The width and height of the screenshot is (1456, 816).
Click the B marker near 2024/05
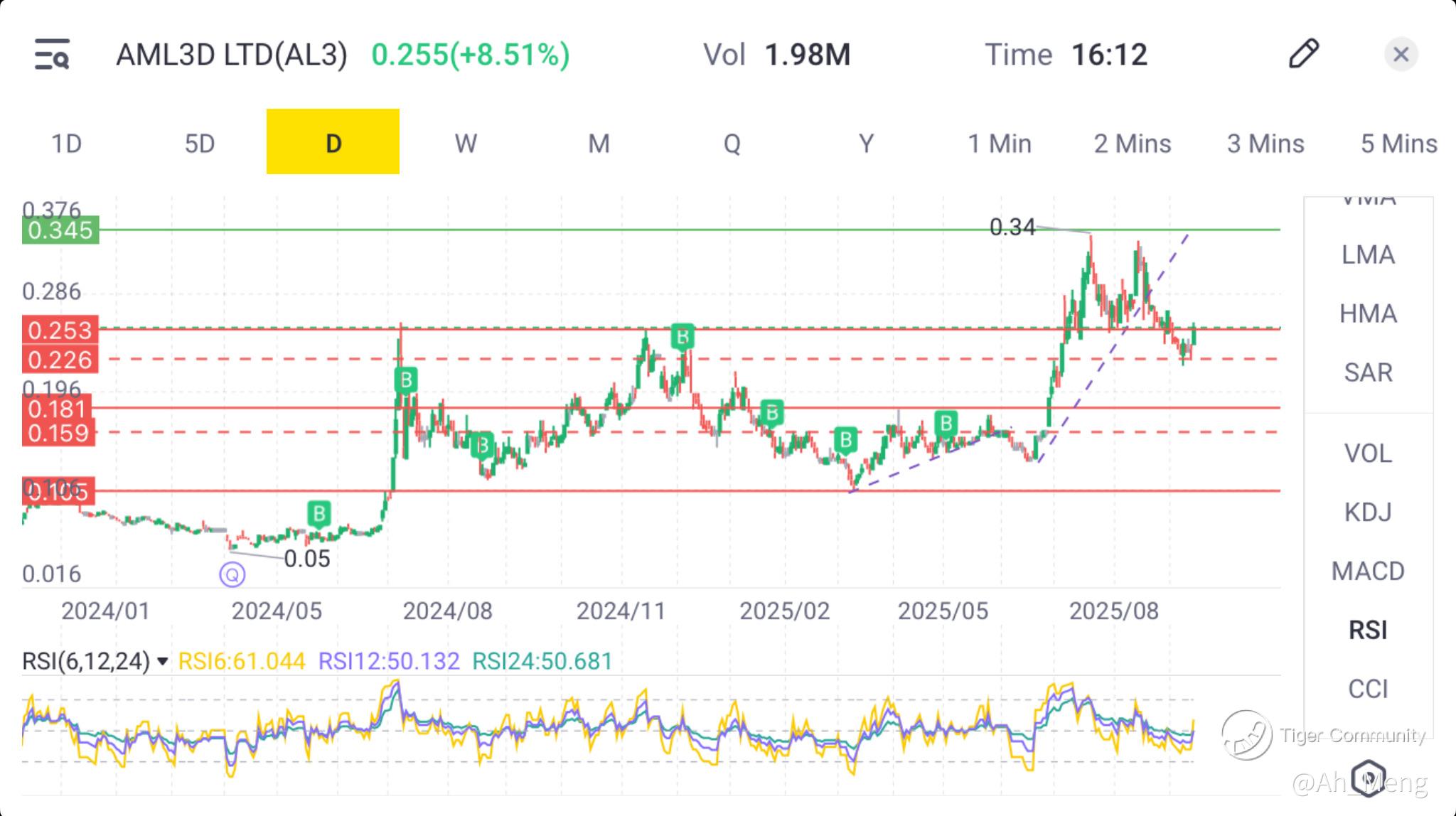click(319, 513)
